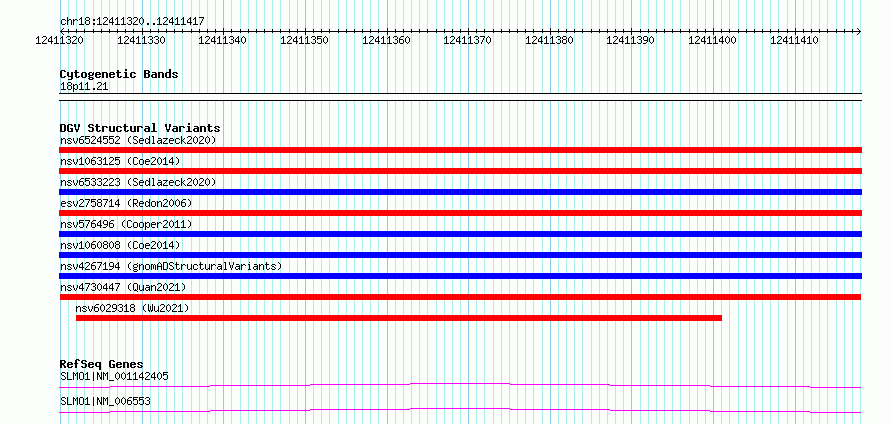Click ruler coordinate 12411400
890x424 pixels.
pos(713,40)
